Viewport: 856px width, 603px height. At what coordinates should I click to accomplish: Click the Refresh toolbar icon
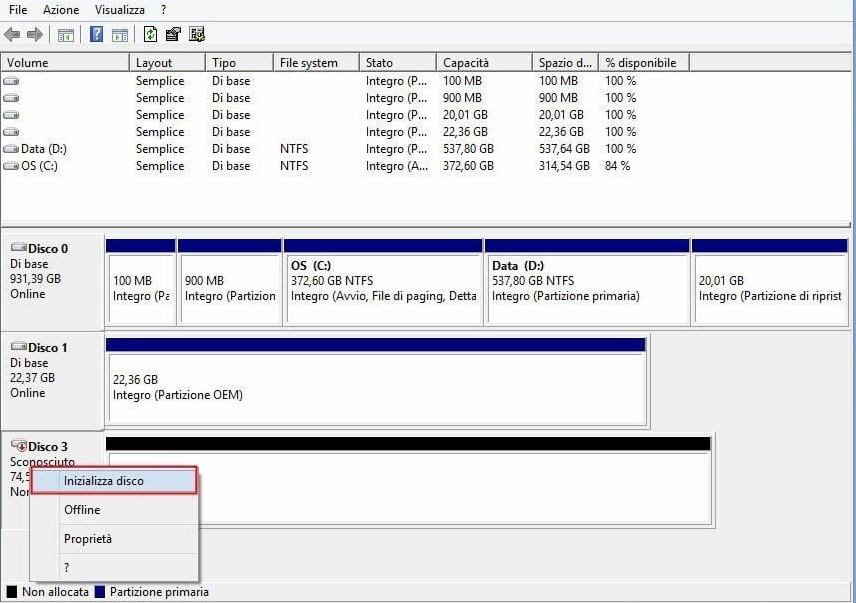pos(150,33)
